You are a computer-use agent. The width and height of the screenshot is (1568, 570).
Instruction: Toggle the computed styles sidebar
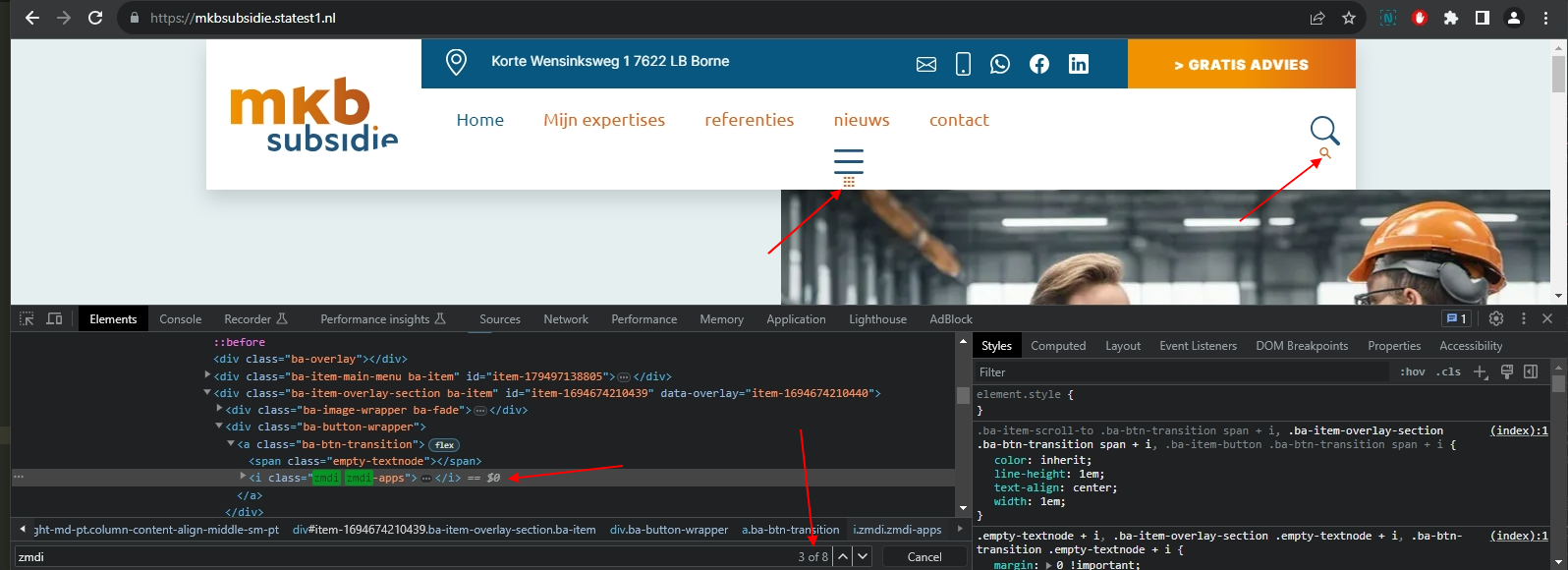click(x=1531, y=371)
